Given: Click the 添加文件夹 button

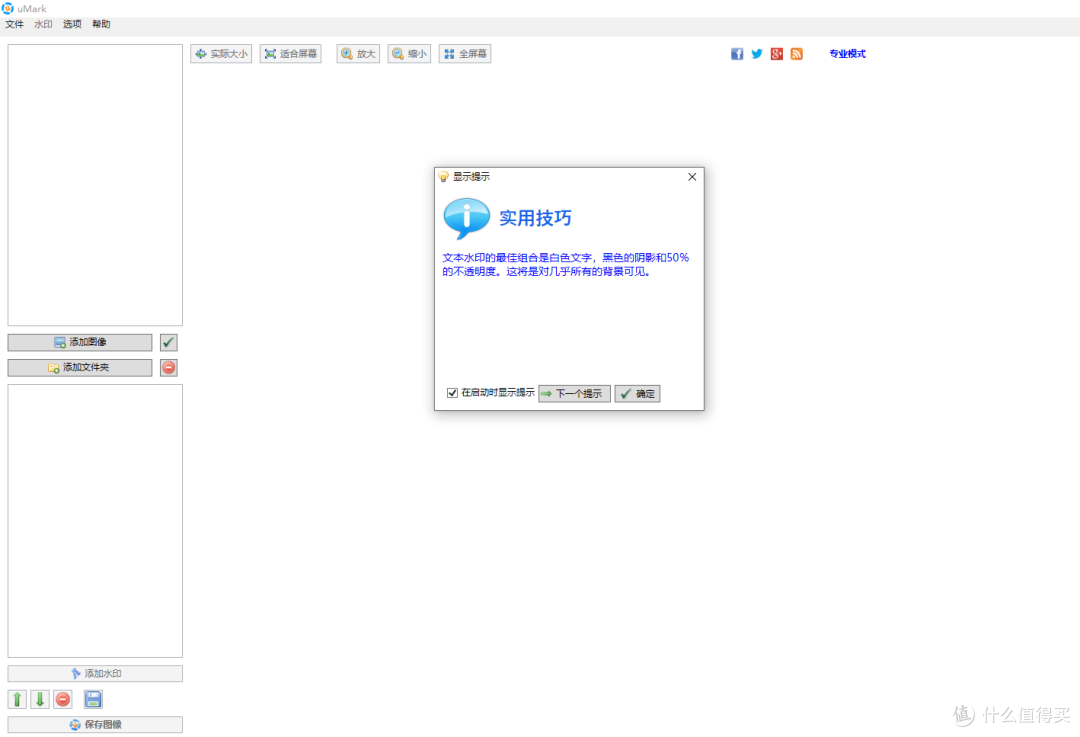Looking at the screenshot, I should point(80,368).
